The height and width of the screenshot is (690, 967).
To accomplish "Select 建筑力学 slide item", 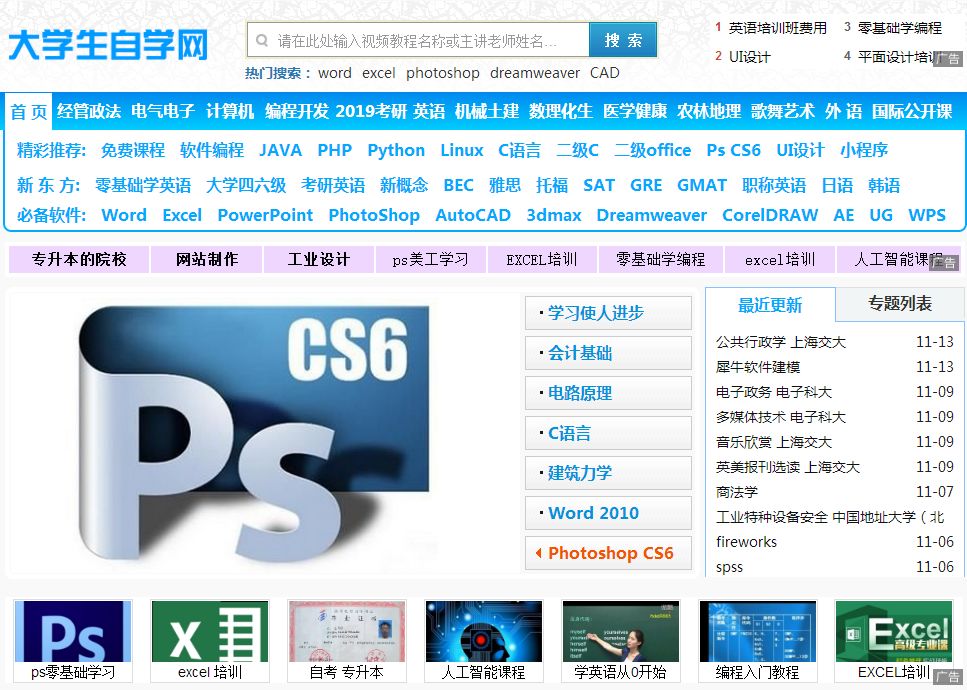I will pos(608,473).
